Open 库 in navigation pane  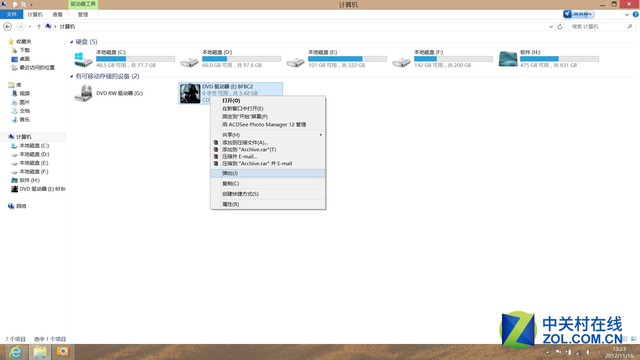click(18, 85)
